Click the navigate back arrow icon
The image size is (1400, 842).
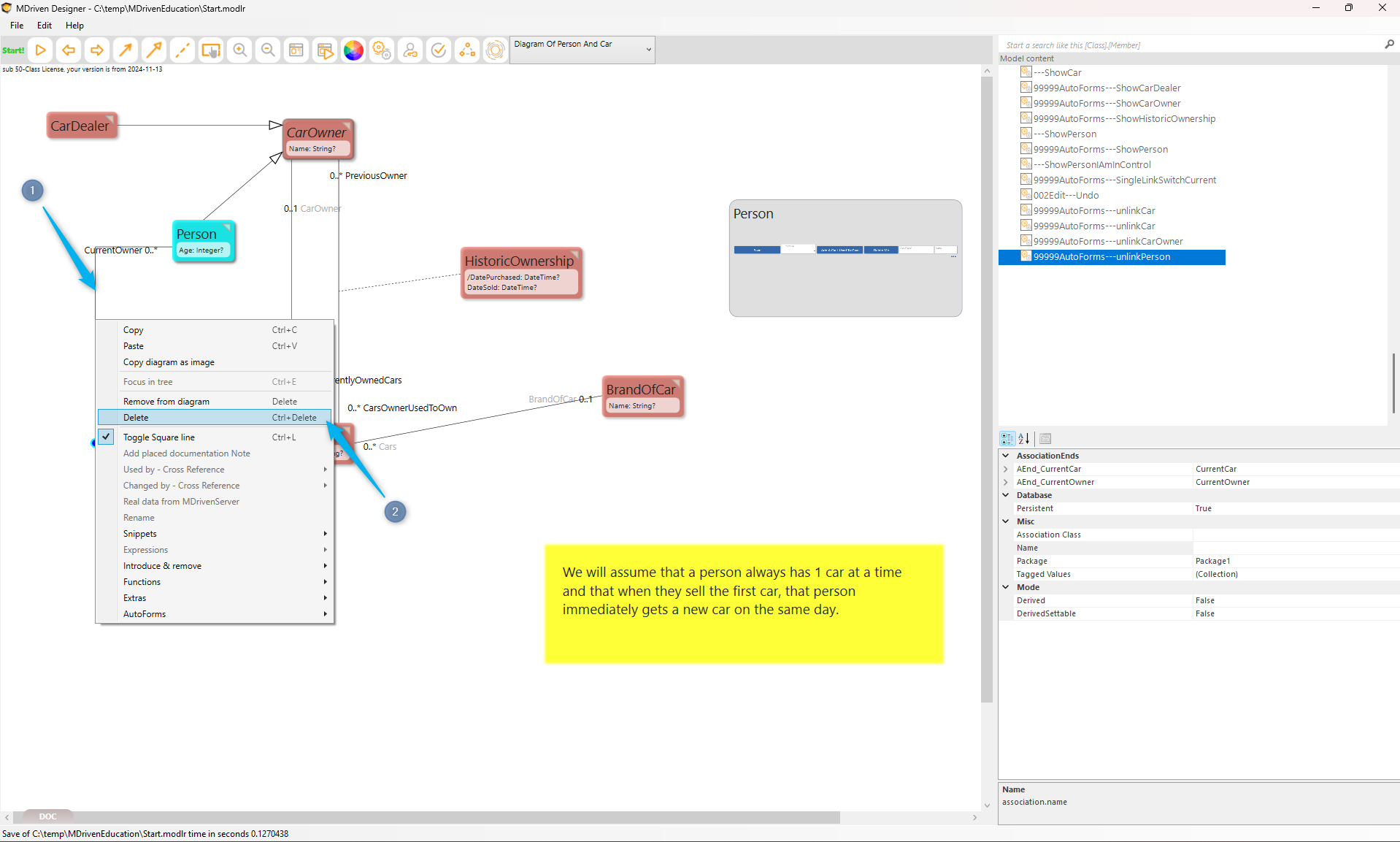pyautogui.click(x=69, y=50)
